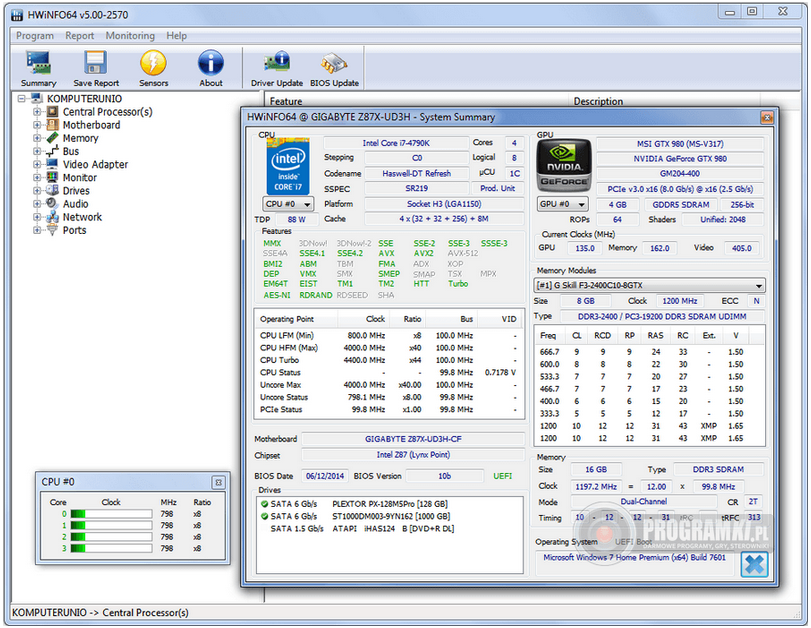Click the ST1000DM003 drive green status icon

(264, 516)
